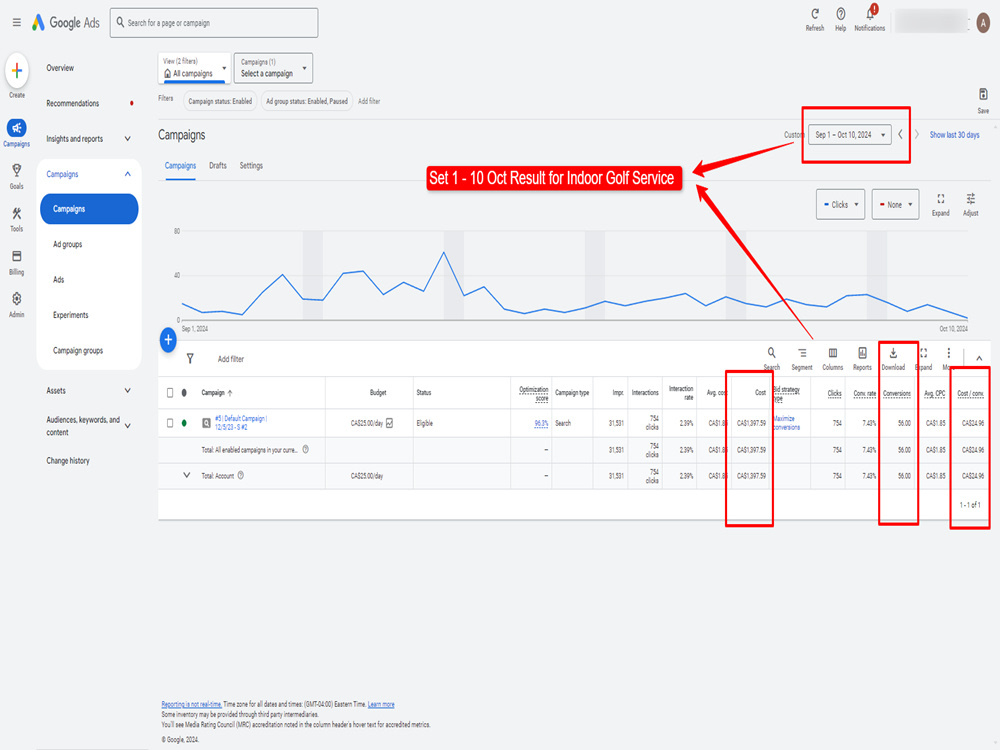Open the Columns tool
This screenshot has width=1000, height=750.
coord(832,353)
